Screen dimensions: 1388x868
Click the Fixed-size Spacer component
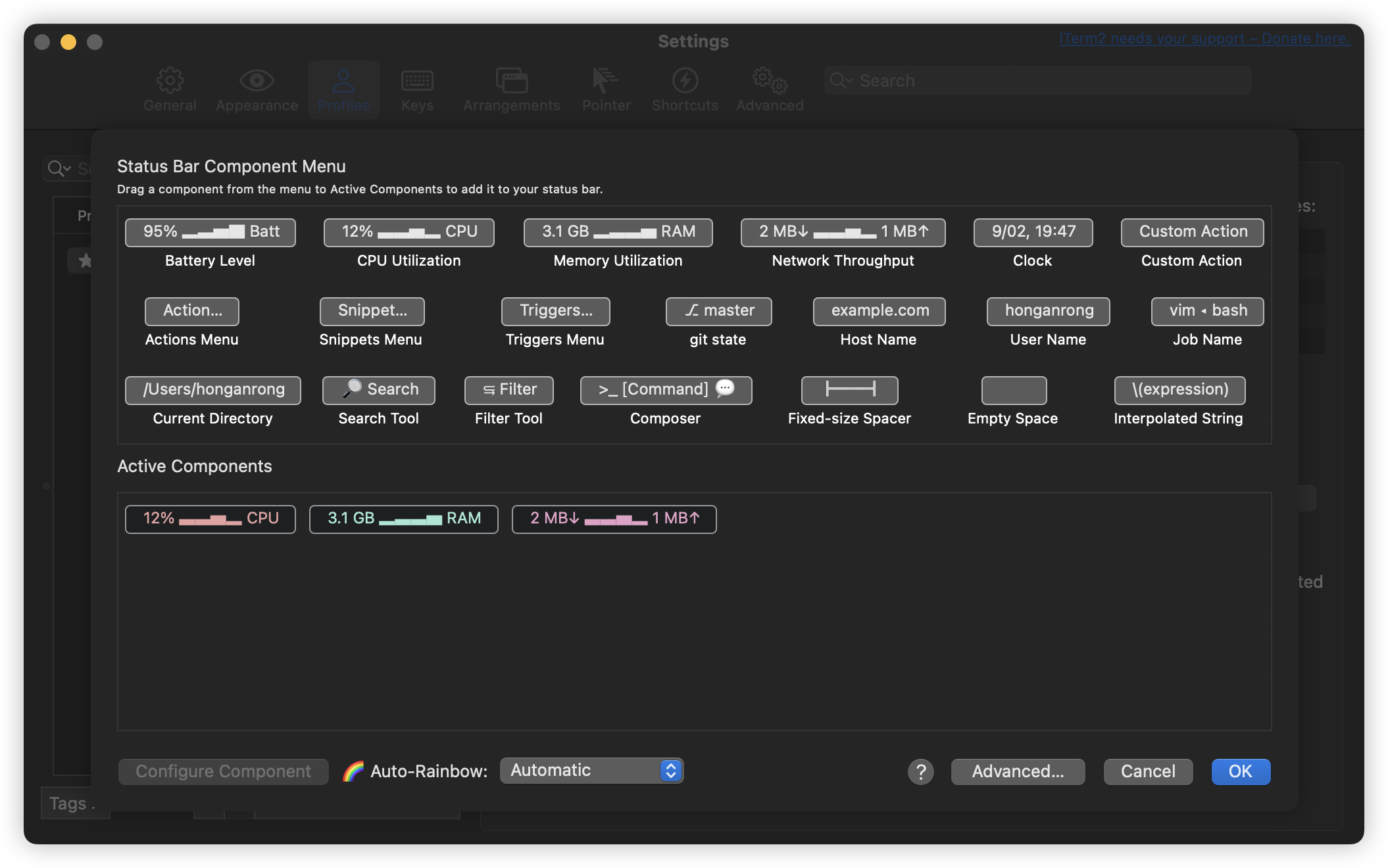coord(849,390)
